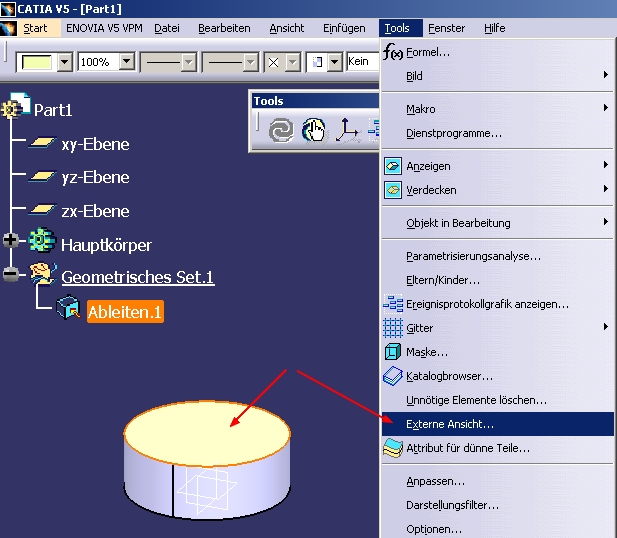
Task: Click the axis system icon in Tools toolbar
Action: [x=347, y=130]
